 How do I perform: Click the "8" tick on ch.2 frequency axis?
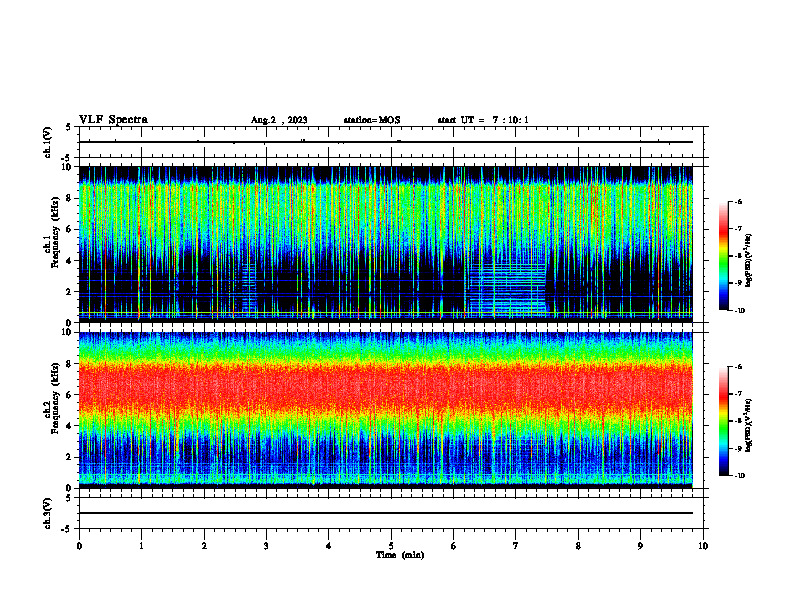tap(69, 364)
